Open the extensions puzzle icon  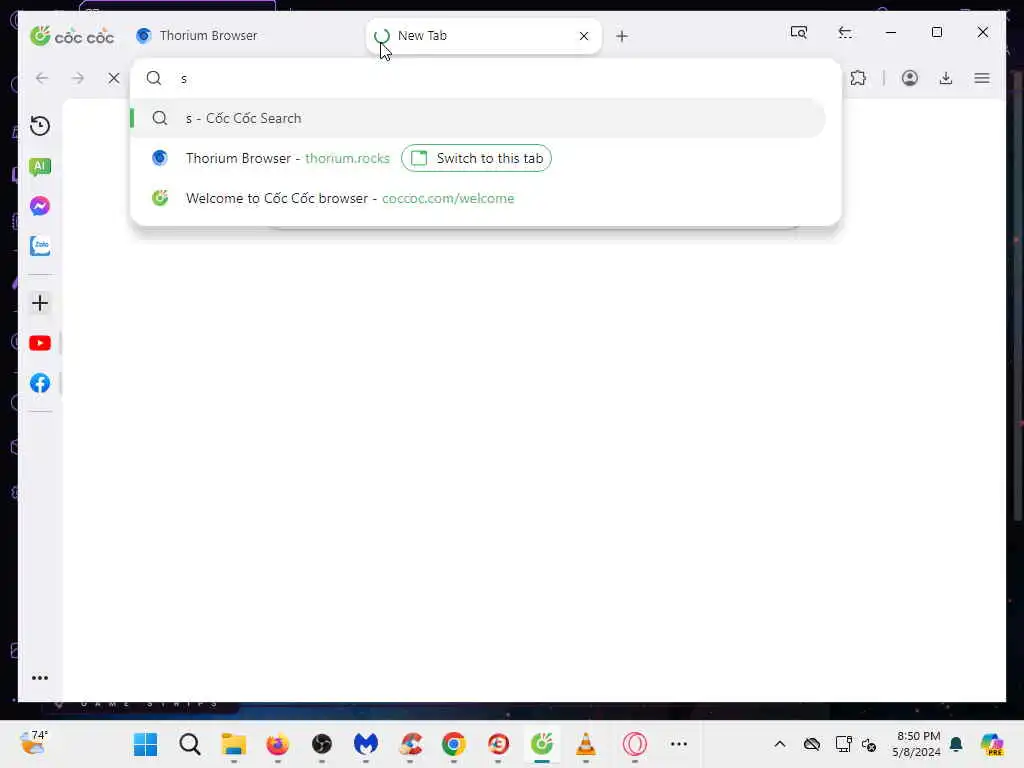[858, 78]
